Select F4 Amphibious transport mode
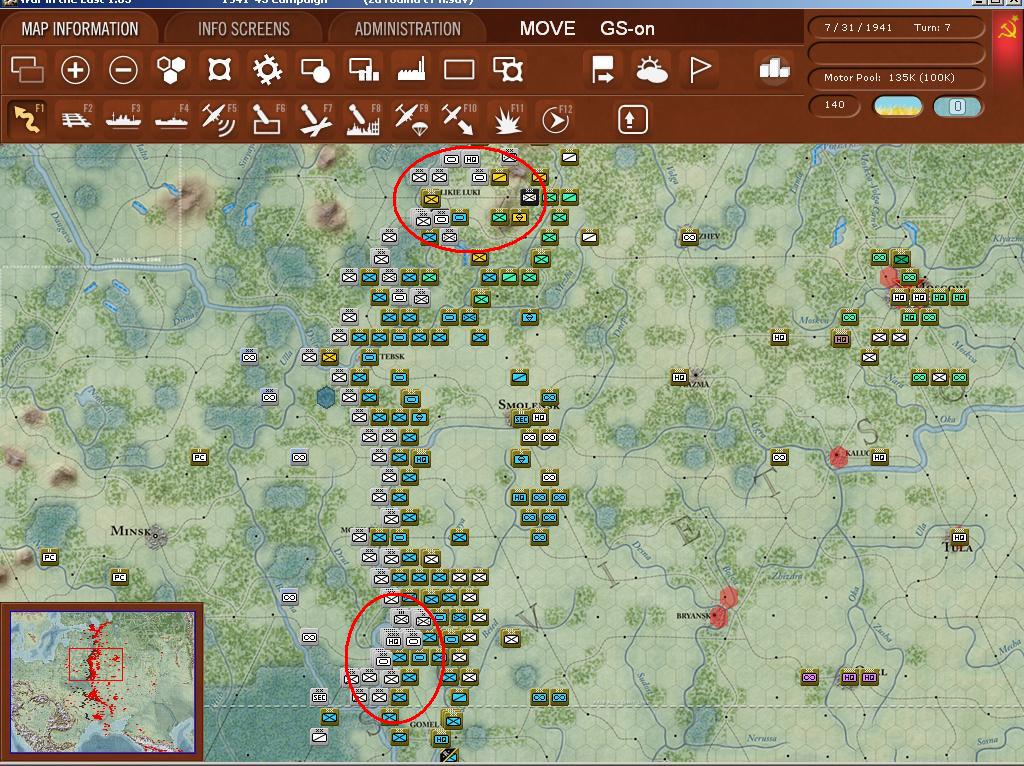Screen dimensions: 1024x766 [x=171, y=119]
